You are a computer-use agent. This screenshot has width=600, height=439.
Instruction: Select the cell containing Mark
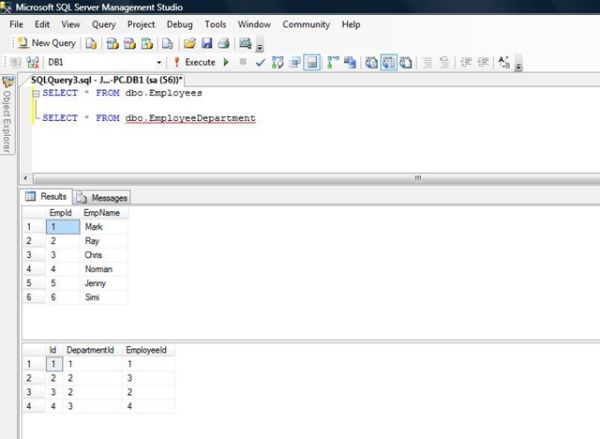point(104,227)
